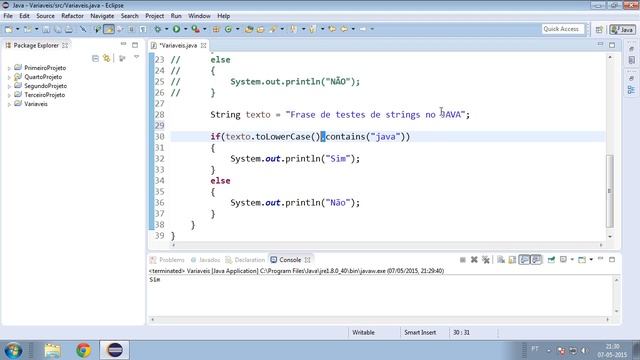
Task: Open the Project menu
Action: coord(155,16)
